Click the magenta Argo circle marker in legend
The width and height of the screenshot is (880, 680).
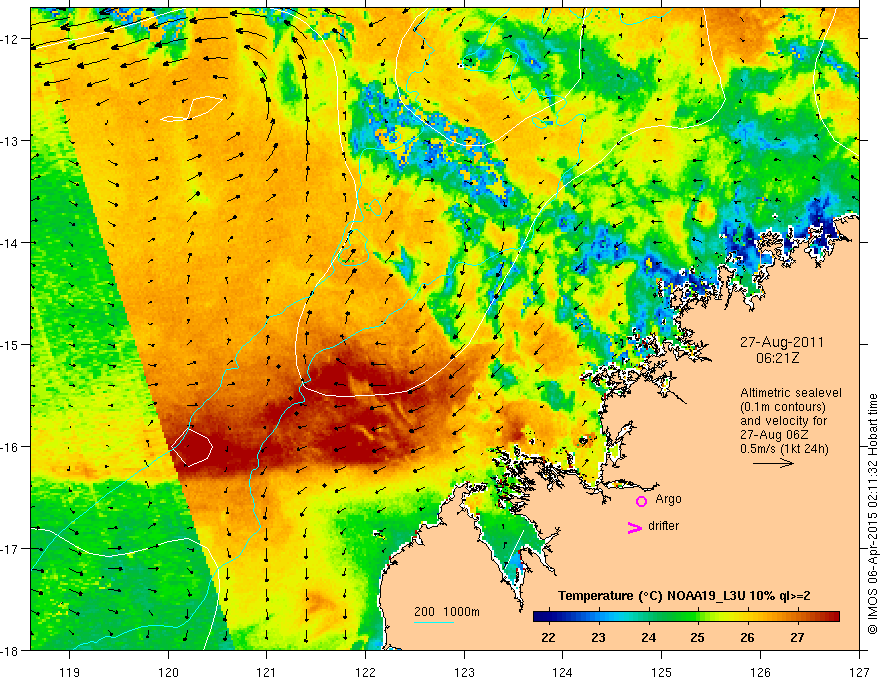pos(641,501)
